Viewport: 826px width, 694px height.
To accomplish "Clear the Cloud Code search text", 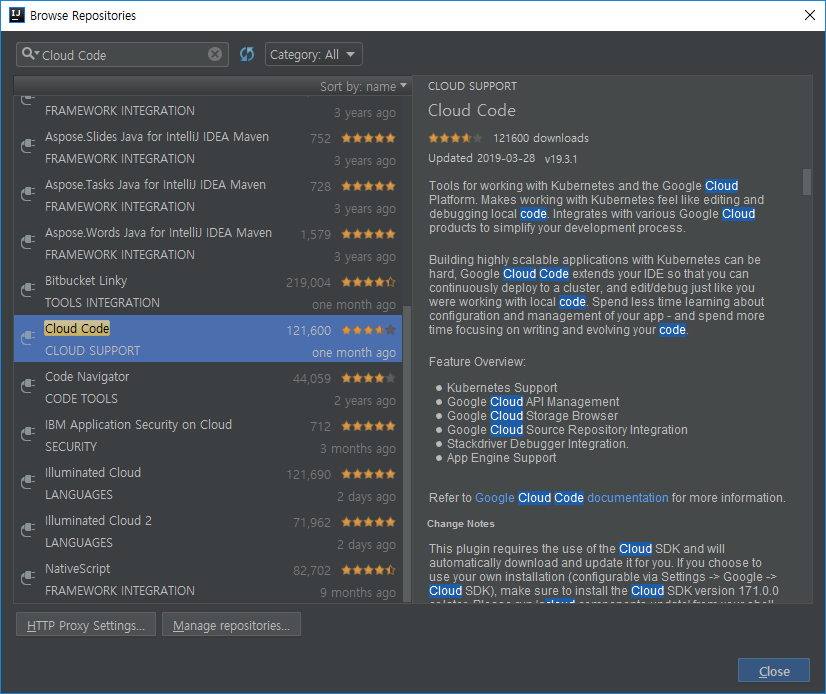I will click(215, 54).
